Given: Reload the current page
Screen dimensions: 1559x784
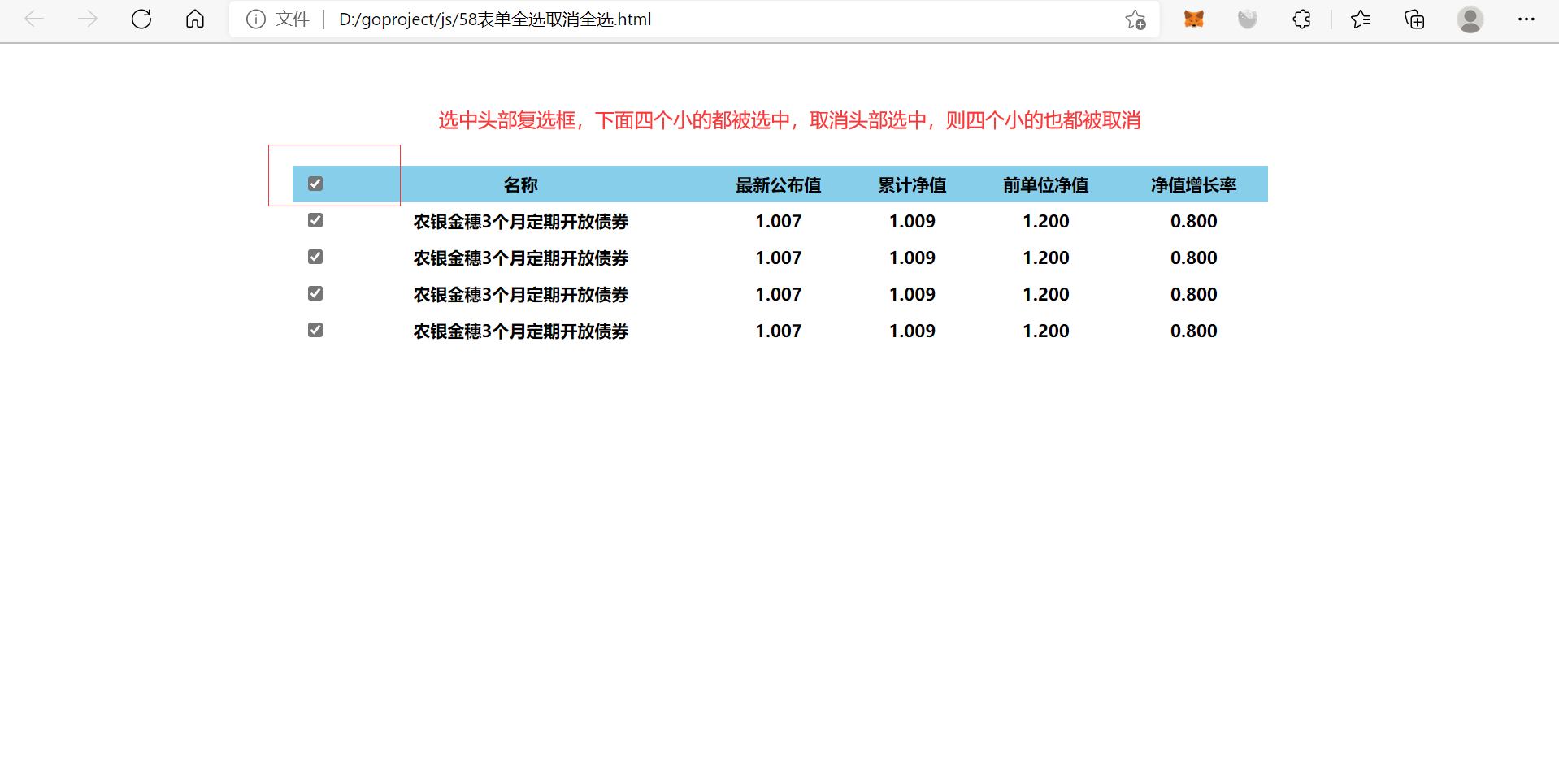Looking at the screenshot, I should point(141,19).
